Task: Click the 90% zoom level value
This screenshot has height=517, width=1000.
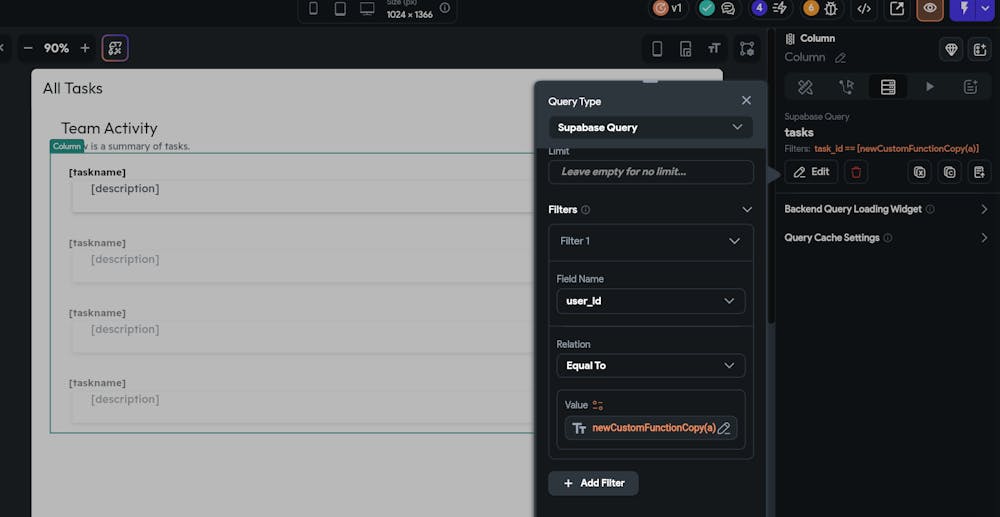Action: 56,48
